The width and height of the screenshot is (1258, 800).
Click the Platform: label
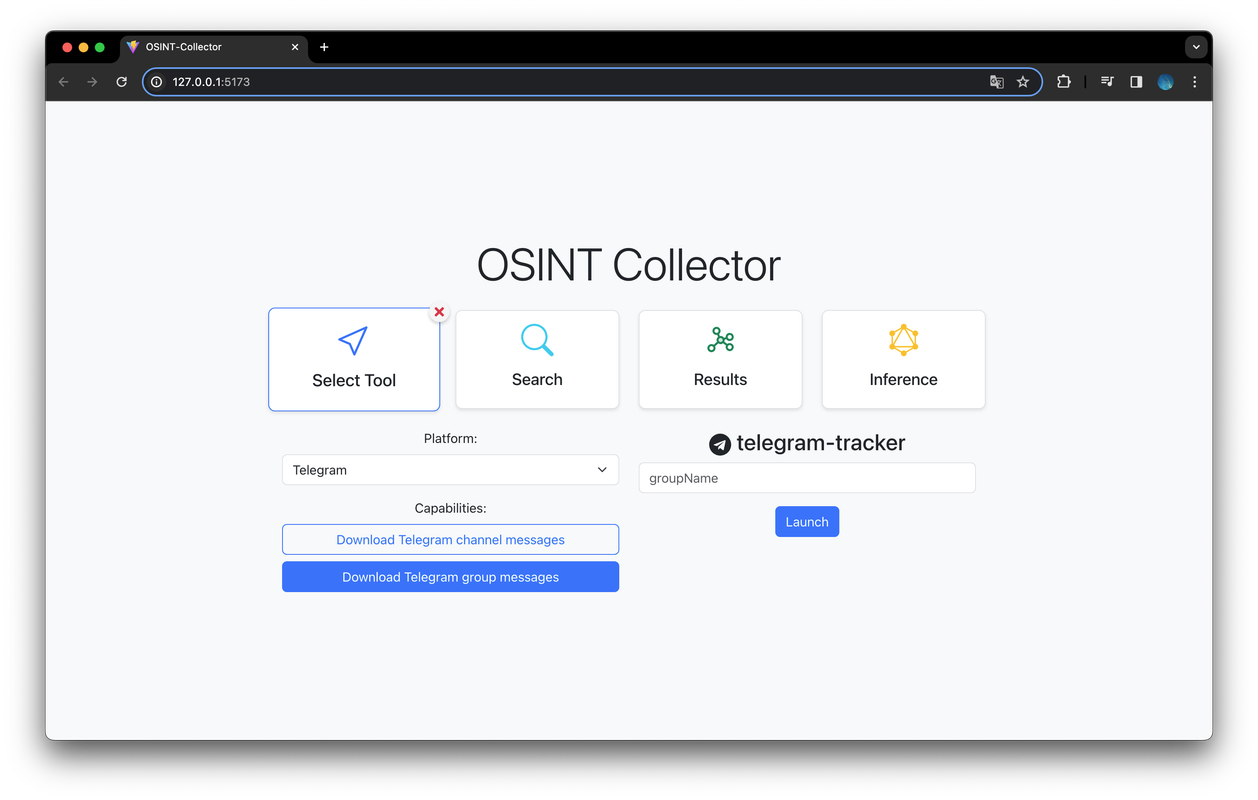tap(450, 438)
